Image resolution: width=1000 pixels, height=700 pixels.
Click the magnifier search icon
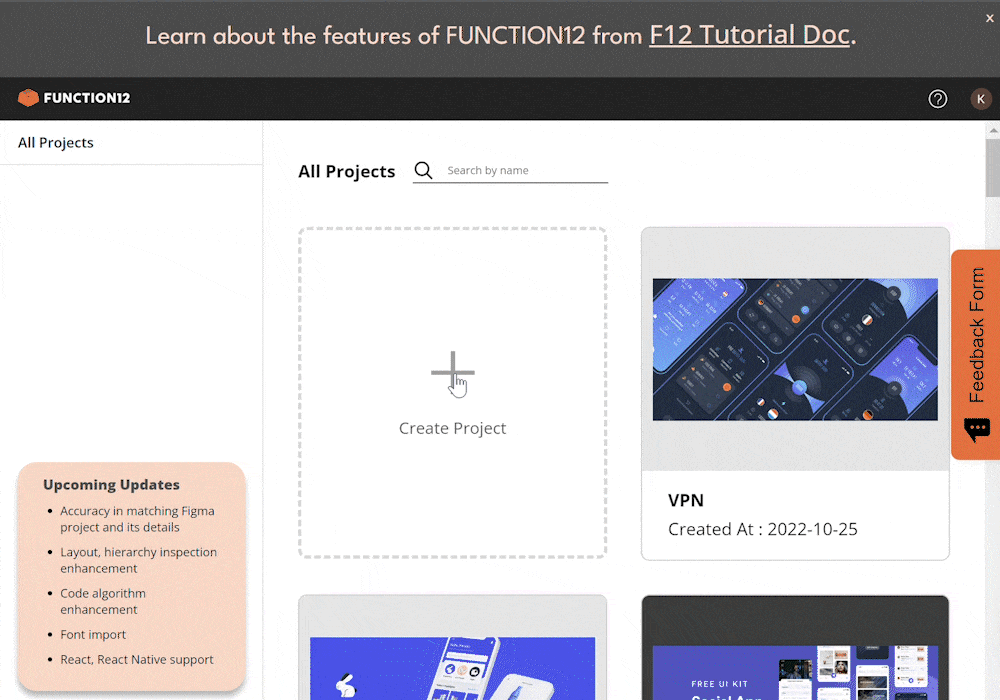click(x=423, y=170)
